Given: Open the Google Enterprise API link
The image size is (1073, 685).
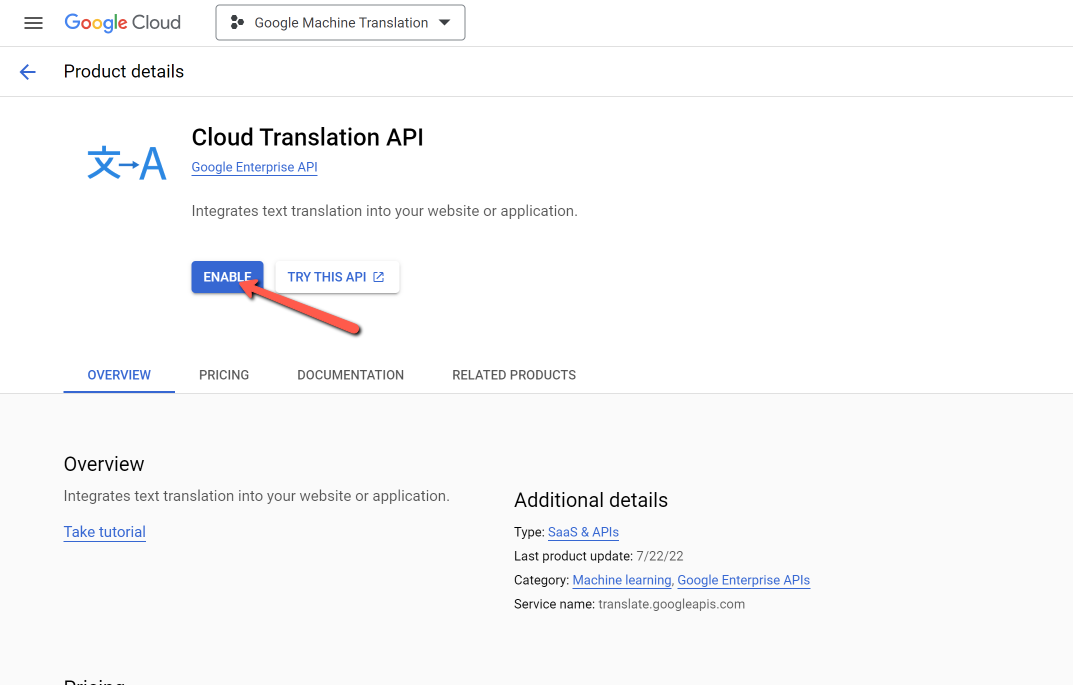Looking at the screenshot, I should click(x=255, y=167).
